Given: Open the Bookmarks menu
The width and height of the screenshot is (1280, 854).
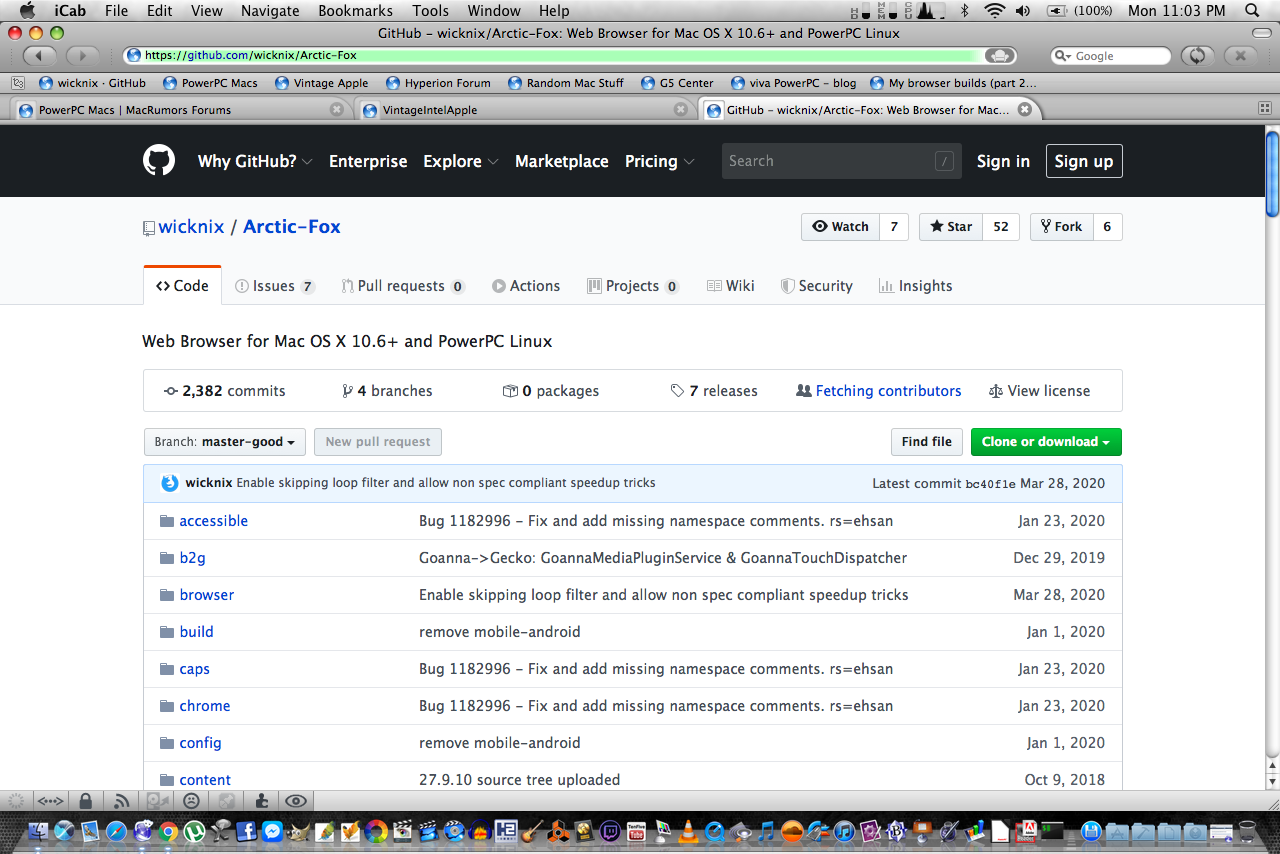Looking at the screenshot, I should (355, 11).
